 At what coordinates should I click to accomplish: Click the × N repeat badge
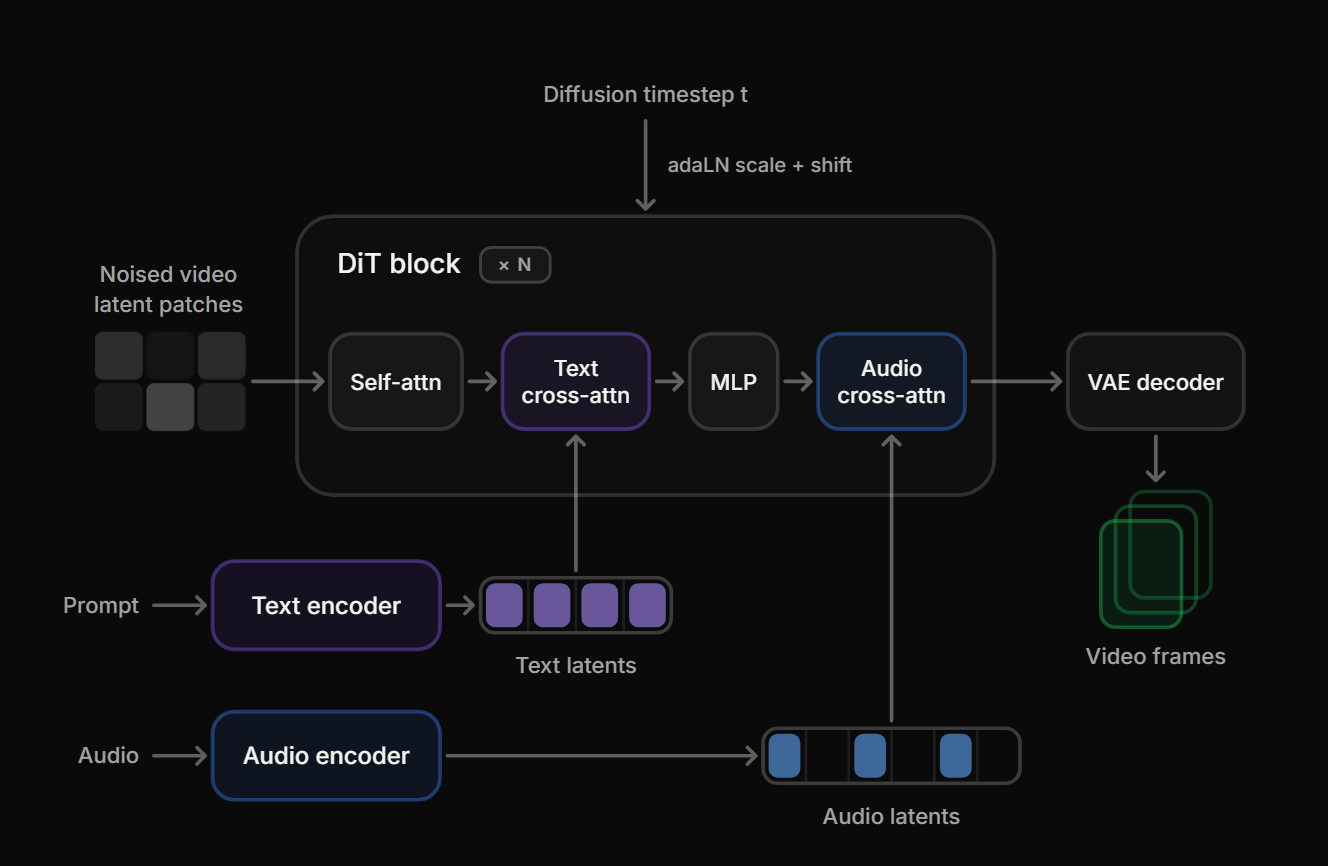click(x=515, y=265)
